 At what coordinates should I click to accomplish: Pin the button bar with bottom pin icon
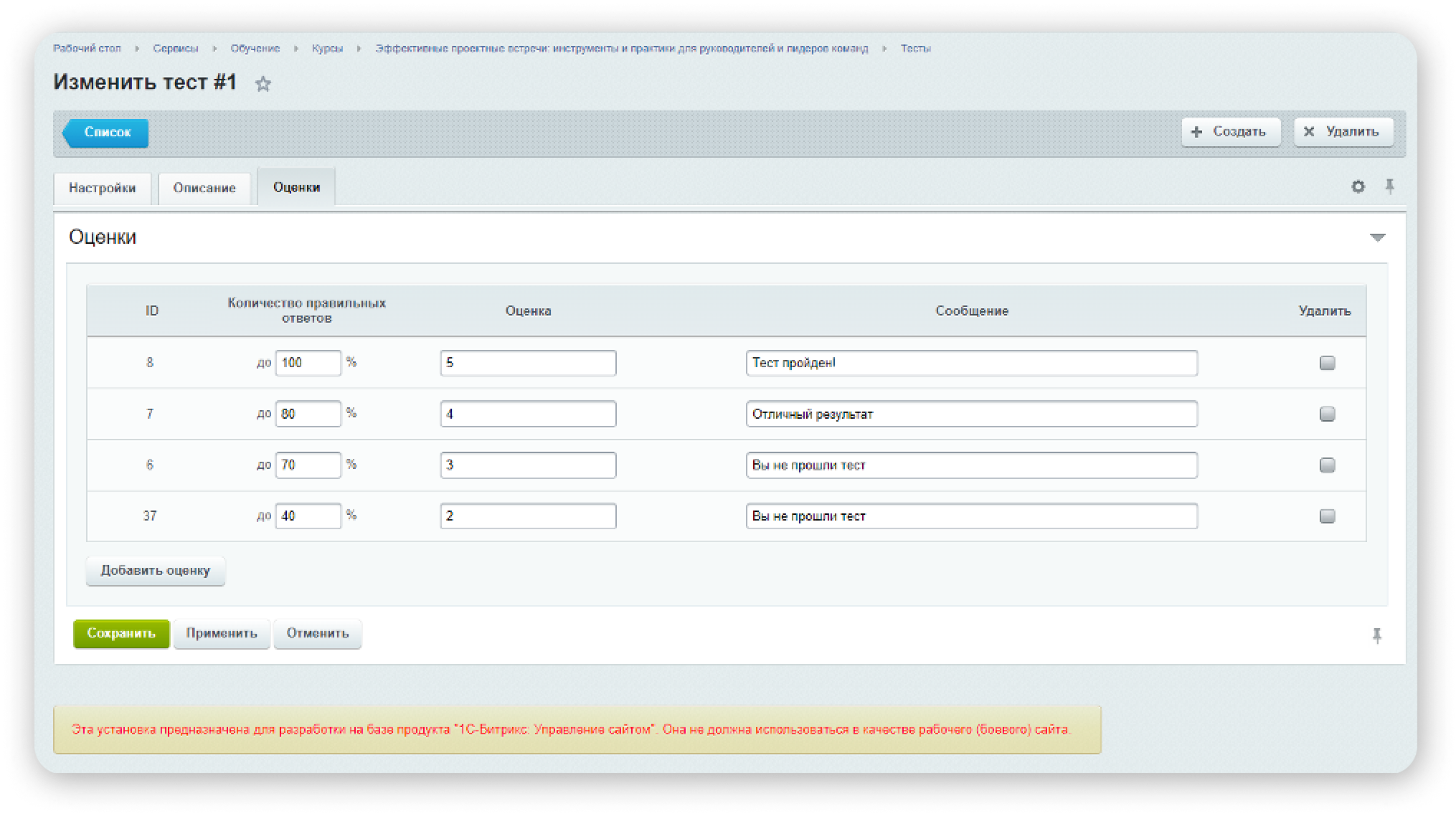point(1376,635)
